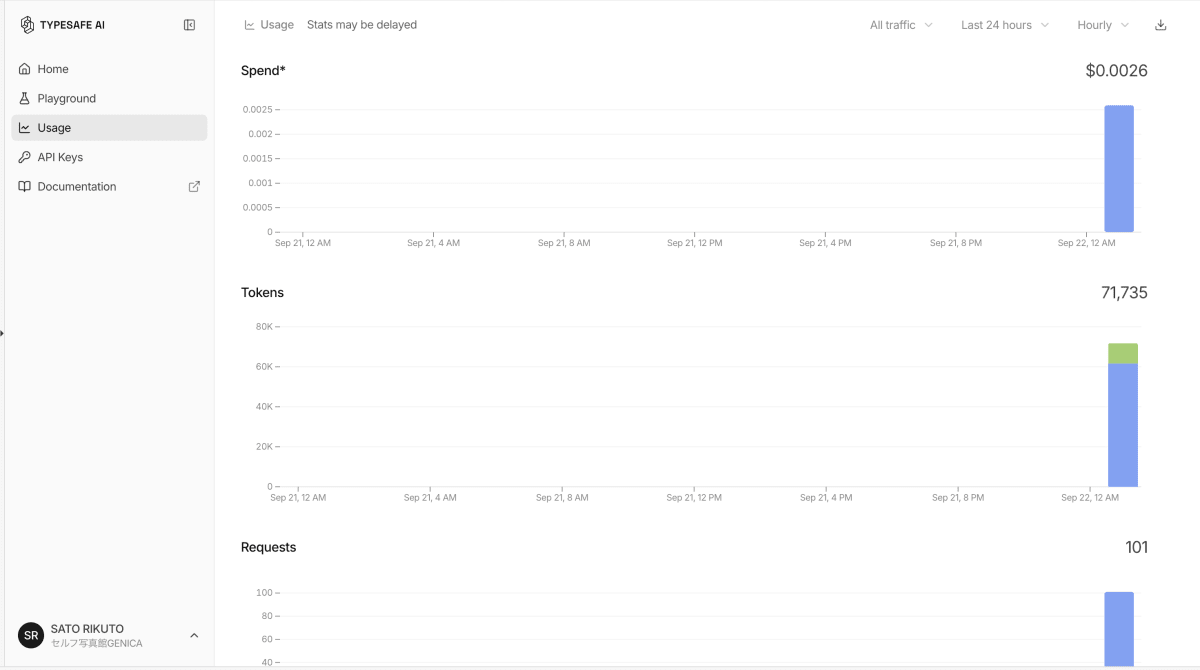This screenshot has height=670, width=1200.
Task: Click the 100 Requests axis label
Action: coord(264,593)
